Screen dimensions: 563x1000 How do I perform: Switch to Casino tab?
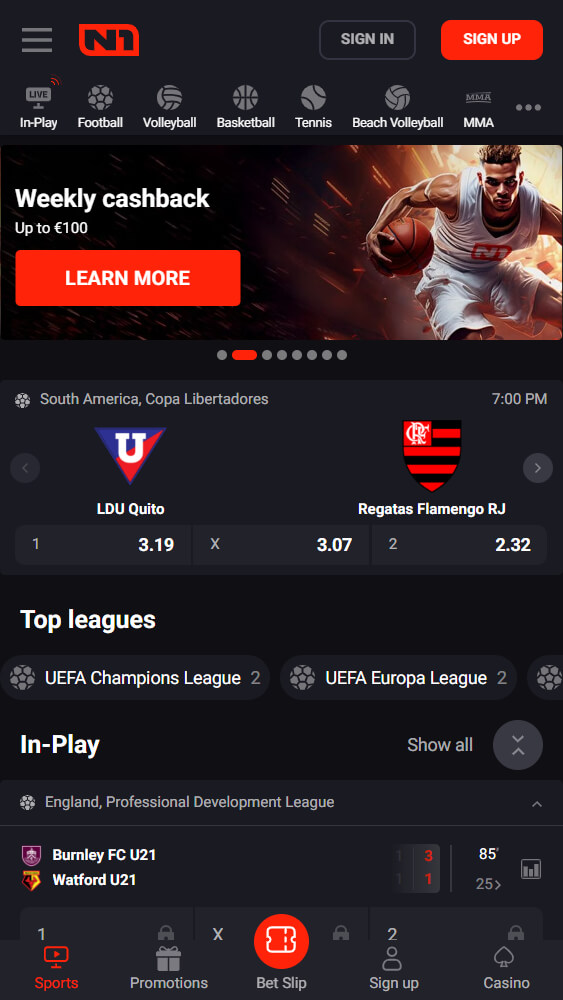506,967
